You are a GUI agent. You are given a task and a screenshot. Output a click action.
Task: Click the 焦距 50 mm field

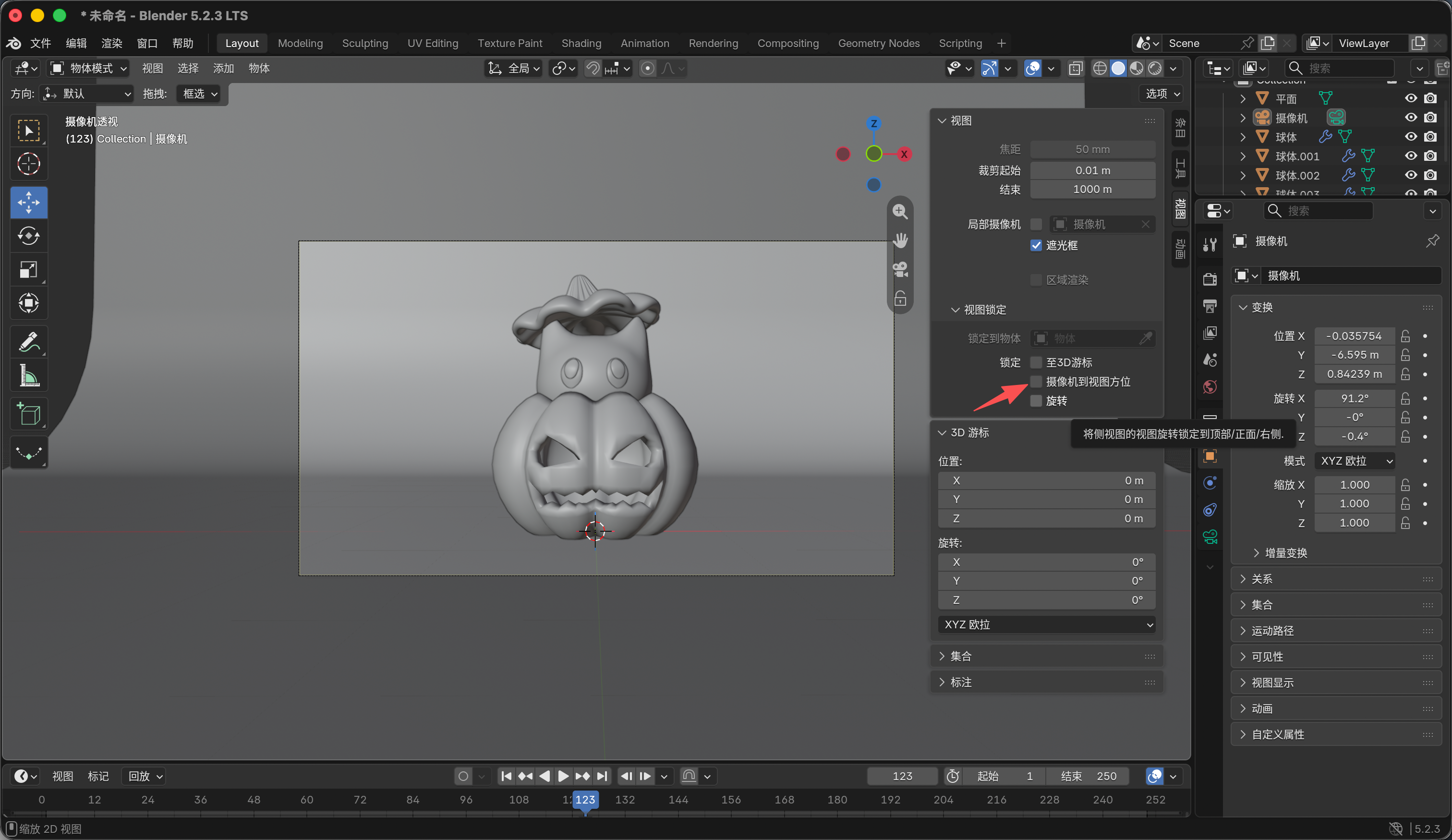pos(1092,149)
